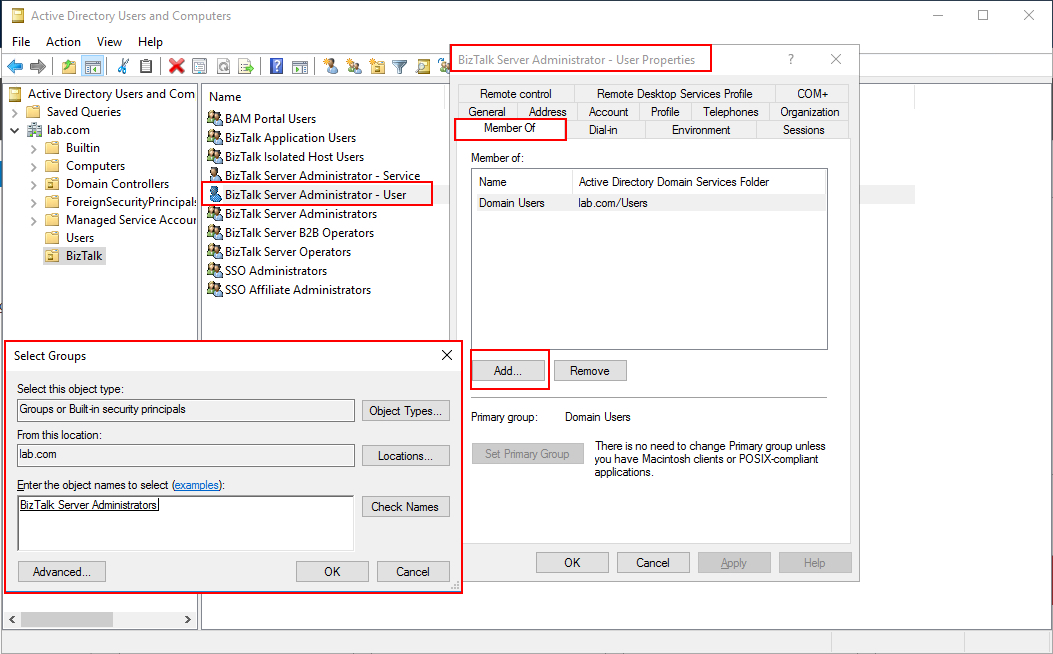
Task: Expand the Managed Service Accounts node
Action: (34, 220)
